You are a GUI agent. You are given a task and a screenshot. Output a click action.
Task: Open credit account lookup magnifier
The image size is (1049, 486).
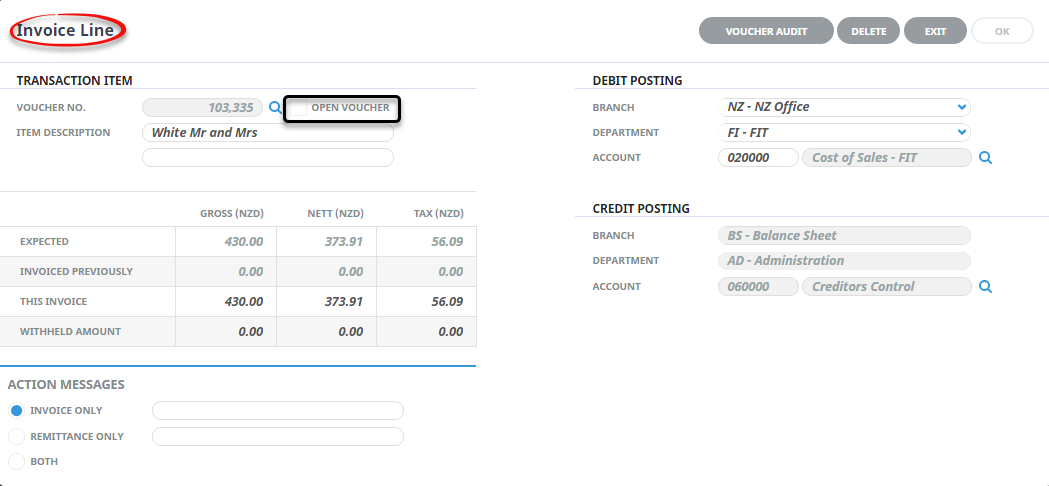point(985,287)
